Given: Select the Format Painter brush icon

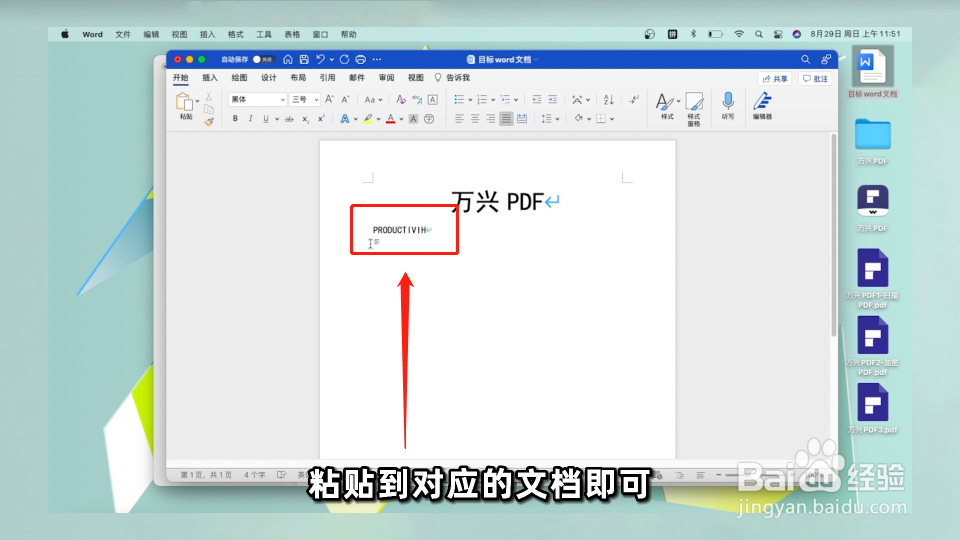Looking at the screenshot, I should [x=209, y=122].
